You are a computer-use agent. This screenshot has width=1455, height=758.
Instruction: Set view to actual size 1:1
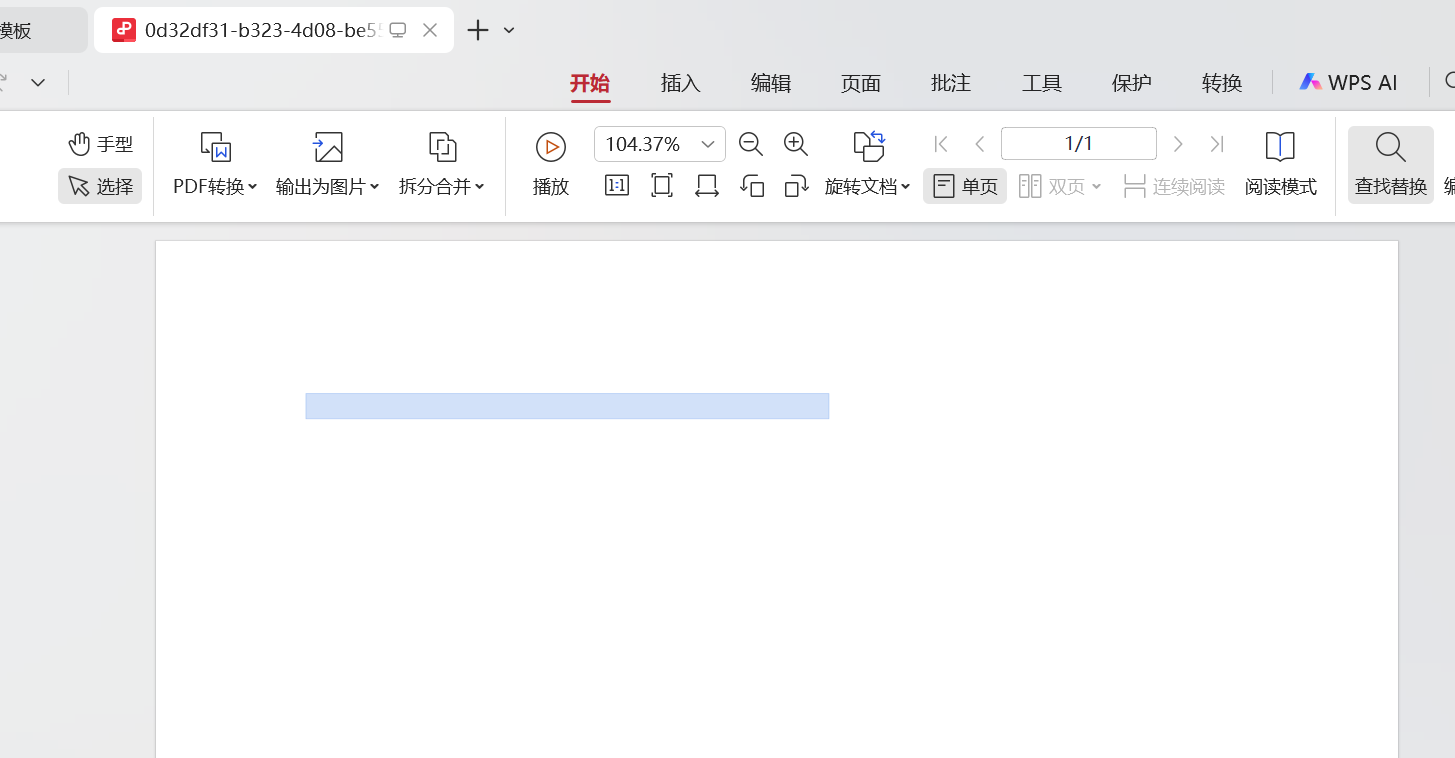(617, 185)
